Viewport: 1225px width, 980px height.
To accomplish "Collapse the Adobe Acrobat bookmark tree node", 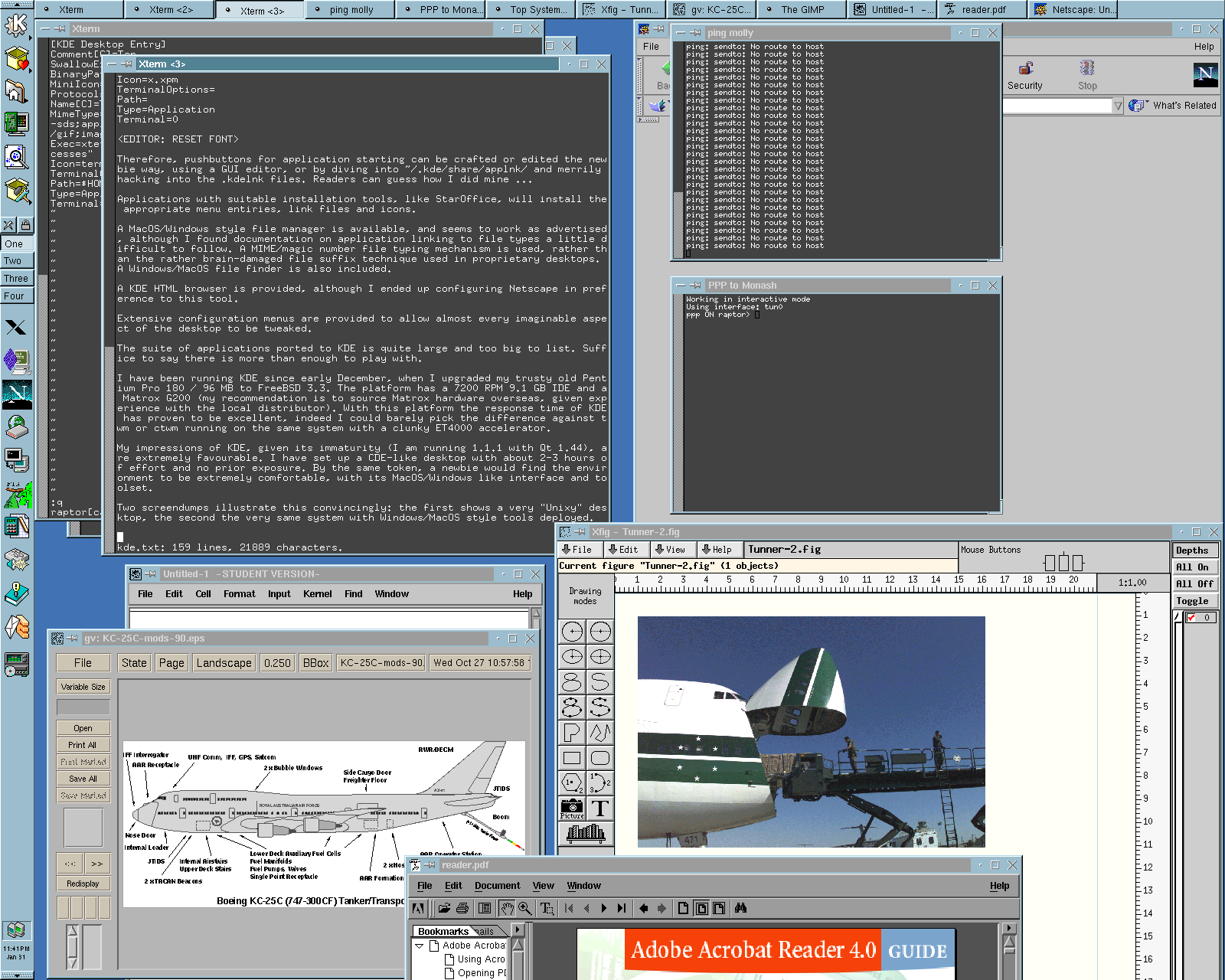I will pyautogui.click(x=420, y=946).
